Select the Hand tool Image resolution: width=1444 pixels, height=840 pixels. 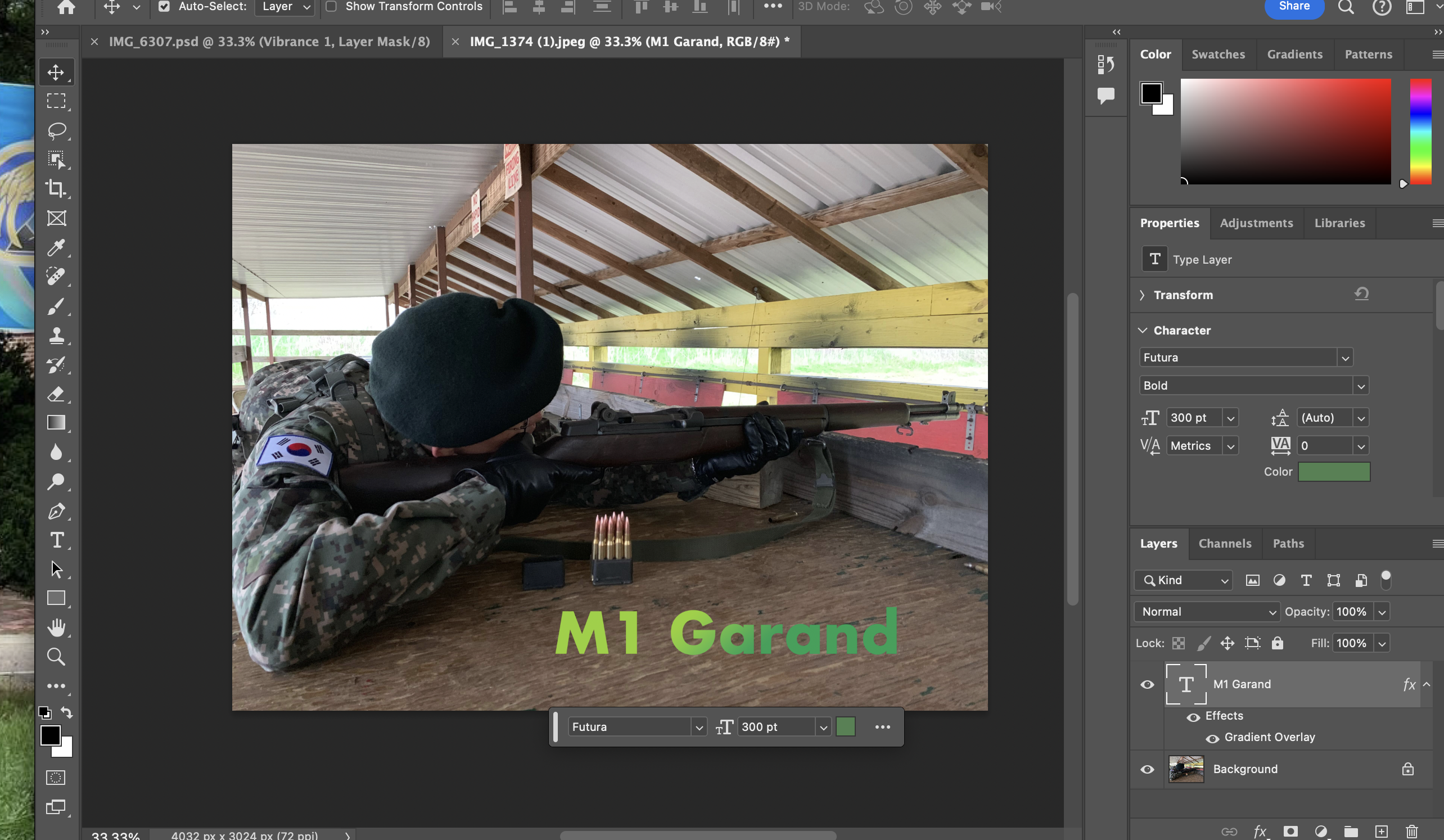click(56, 627)
